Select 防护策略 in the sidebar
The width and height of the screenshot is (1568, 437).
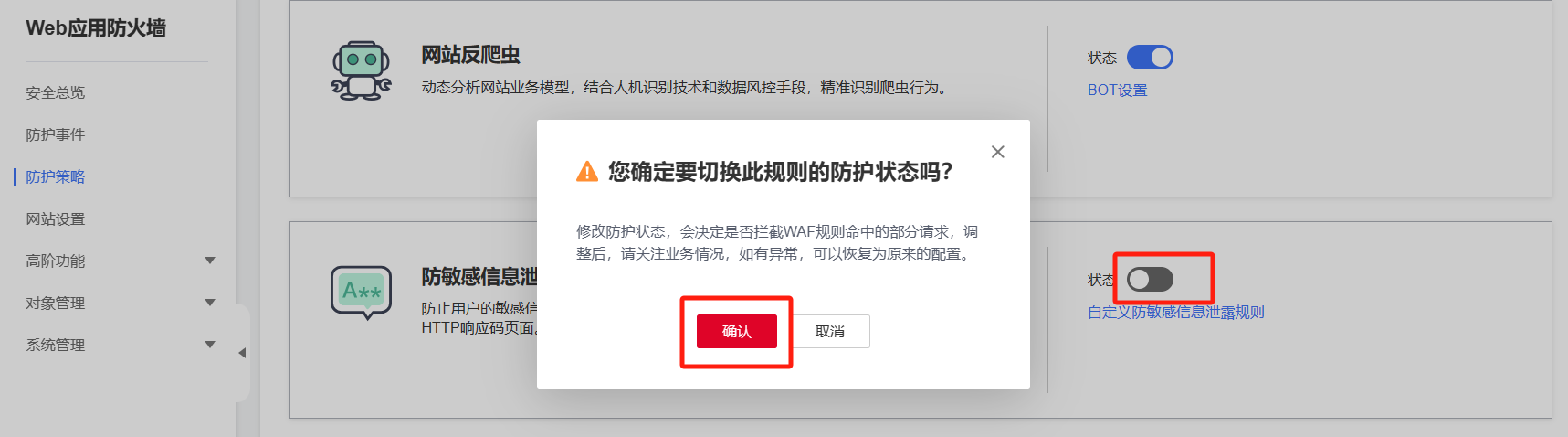coord(55,176)
